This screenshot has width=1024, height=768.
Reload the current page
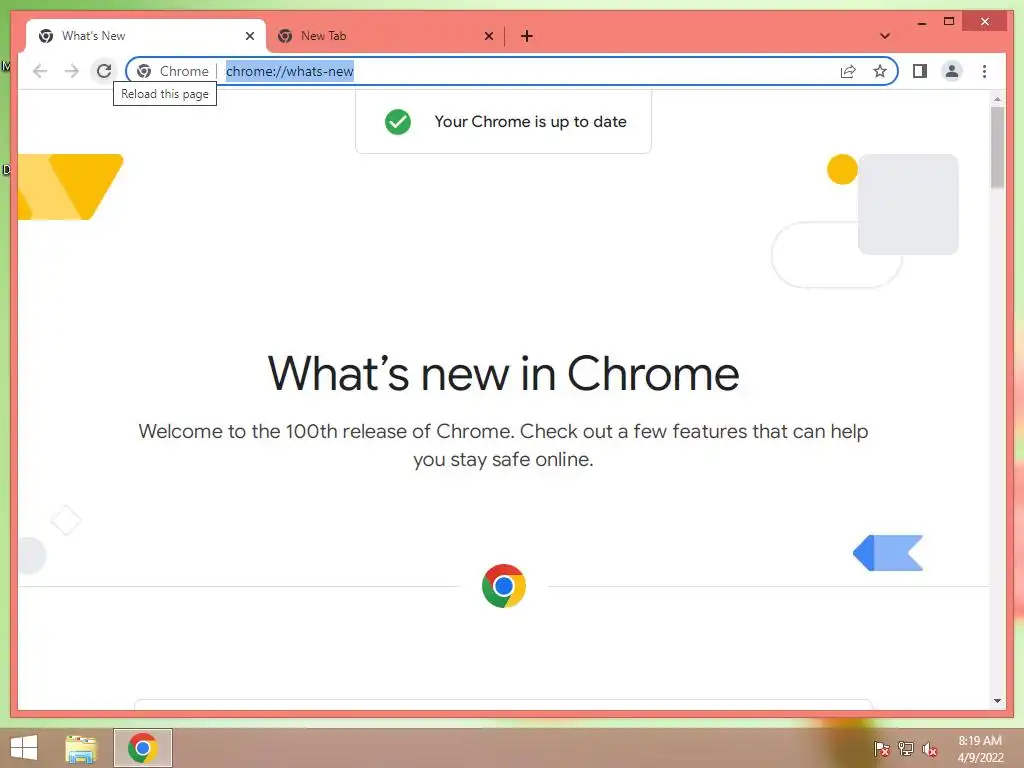click(x=104, y=71)
